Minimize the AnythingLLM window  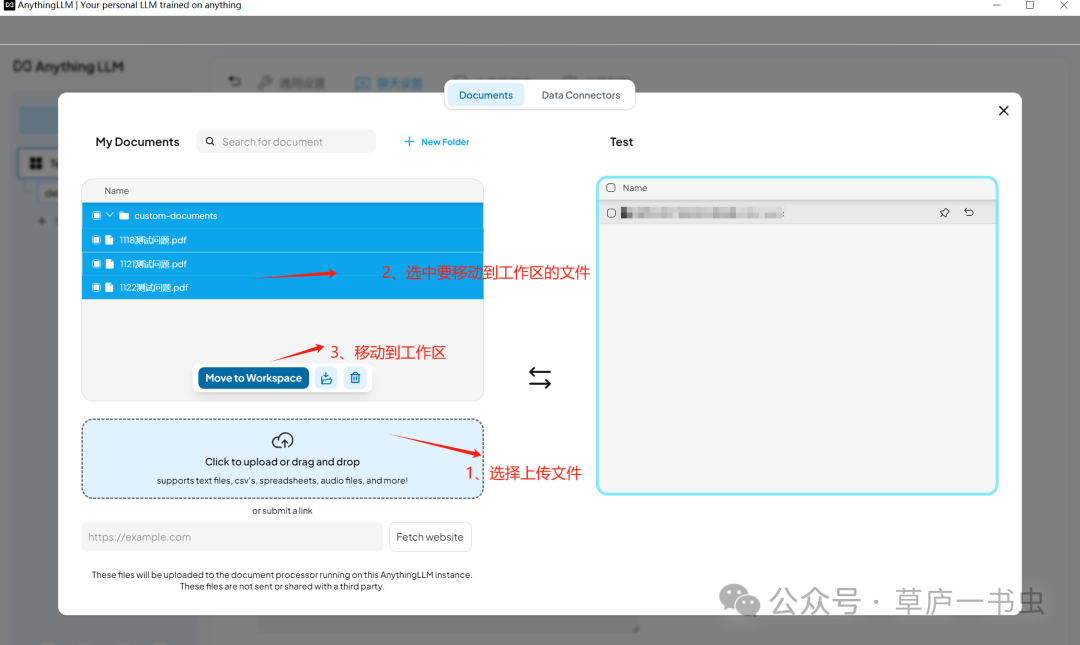click(x=997, y=6)
